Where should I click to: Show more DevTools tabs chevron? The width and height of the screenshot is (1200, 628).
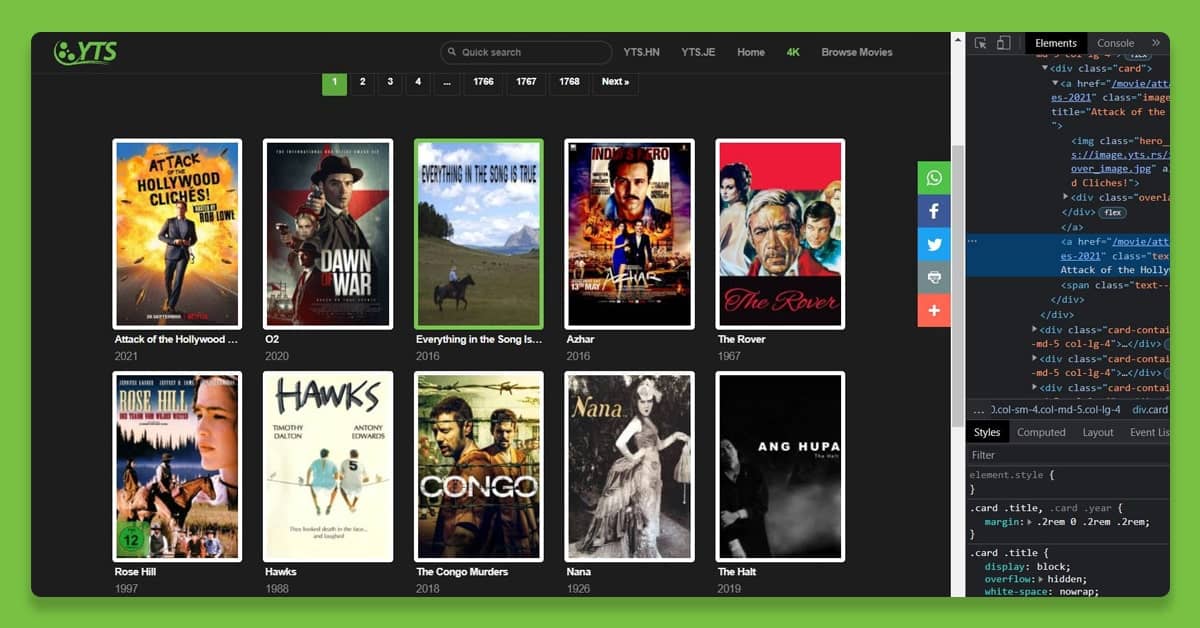coord(1156,43)
